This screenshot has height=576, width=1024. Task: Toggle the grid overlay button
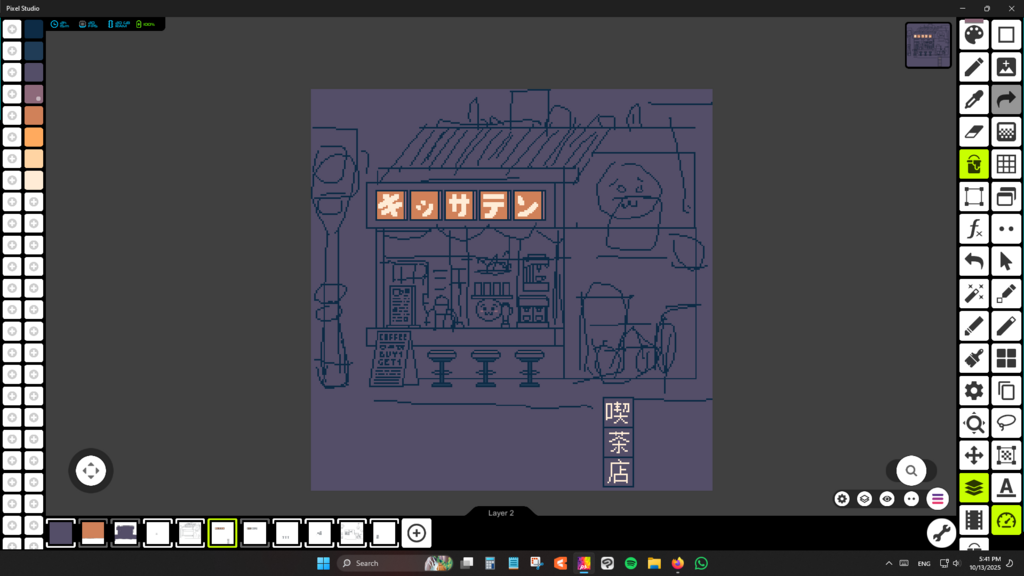click(1006, 164)
